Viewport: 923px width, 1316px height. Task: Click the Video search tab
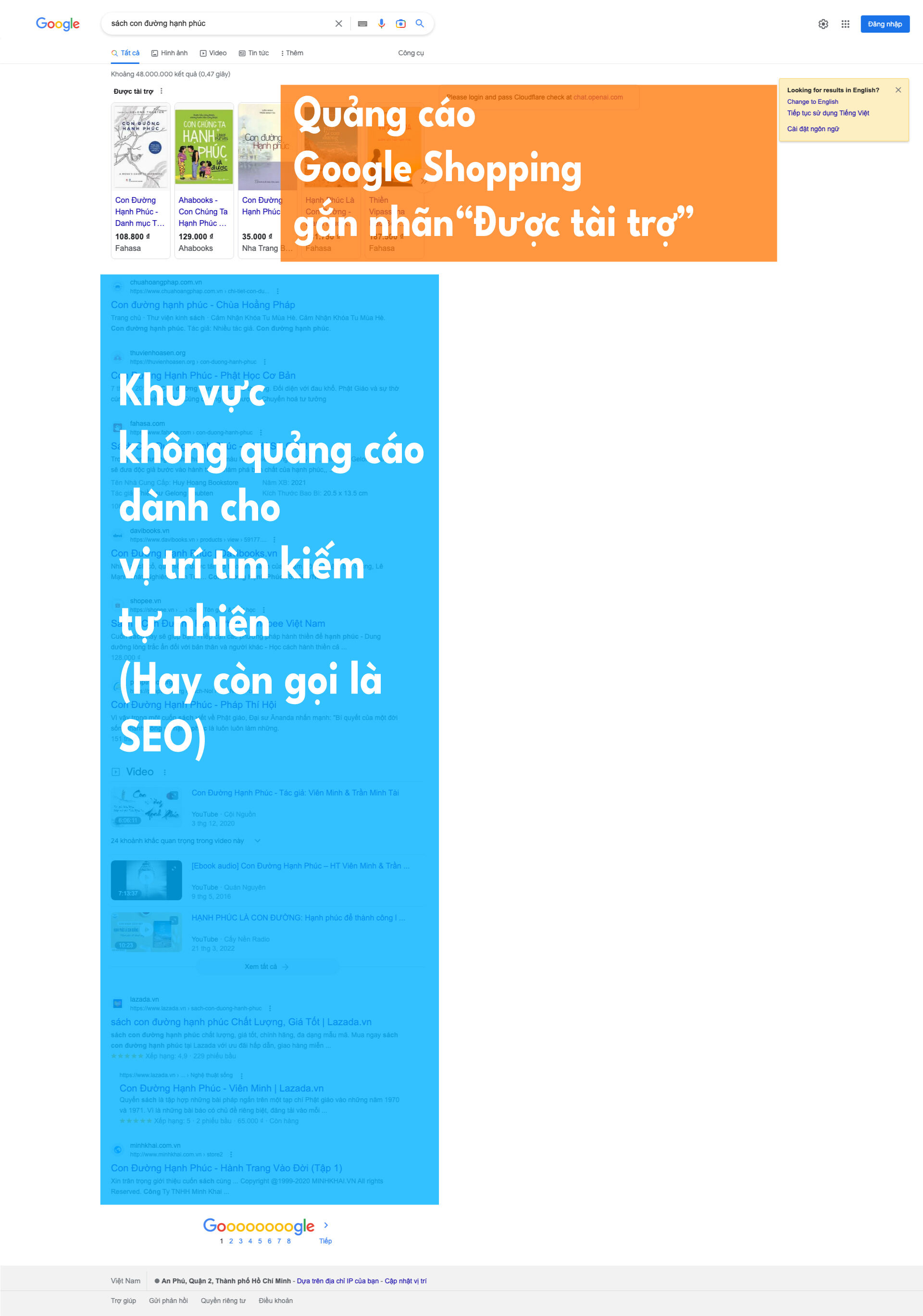[215, 53]
